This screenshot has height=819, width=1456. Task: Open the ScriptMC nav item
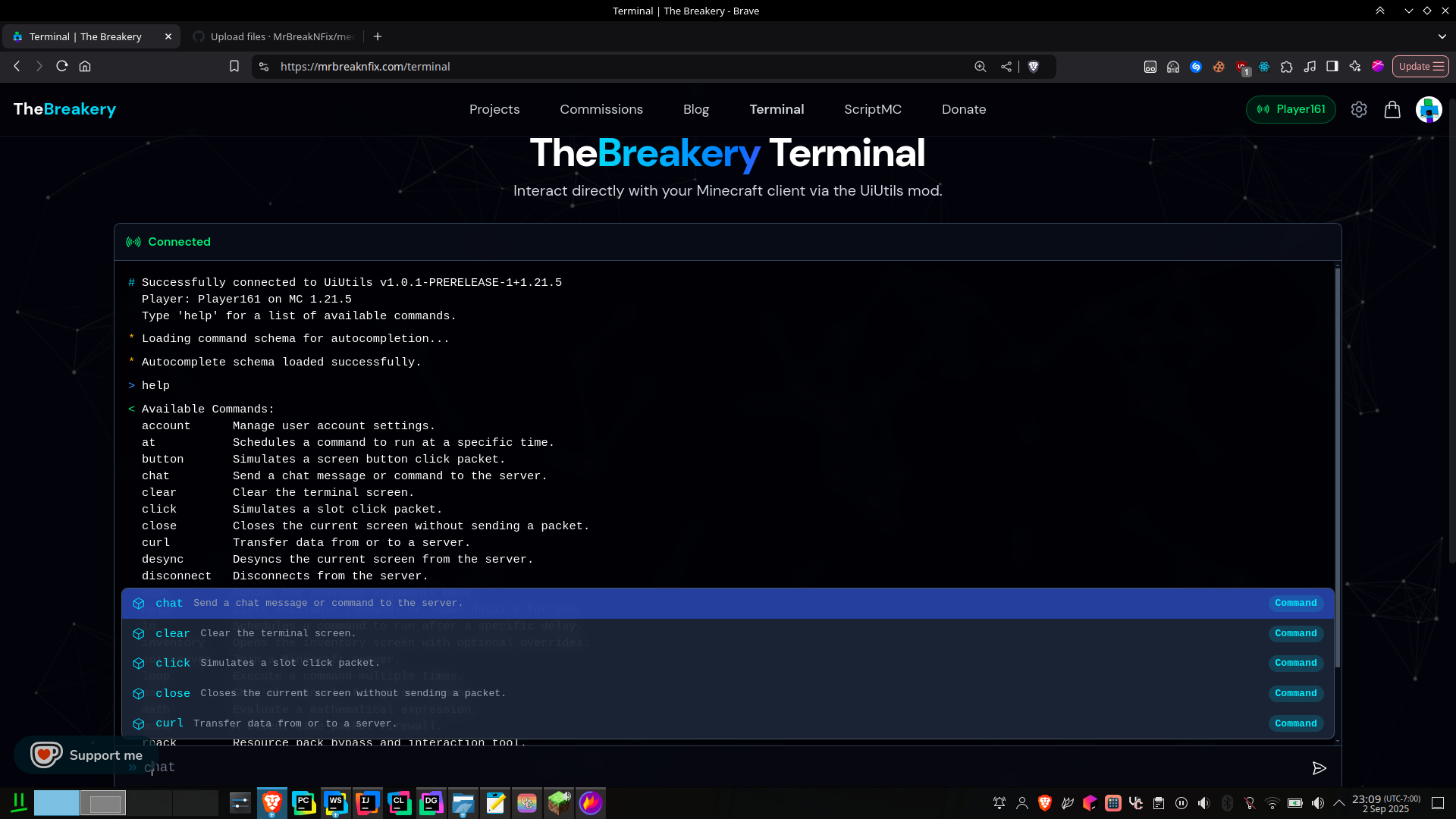(873, 109)
